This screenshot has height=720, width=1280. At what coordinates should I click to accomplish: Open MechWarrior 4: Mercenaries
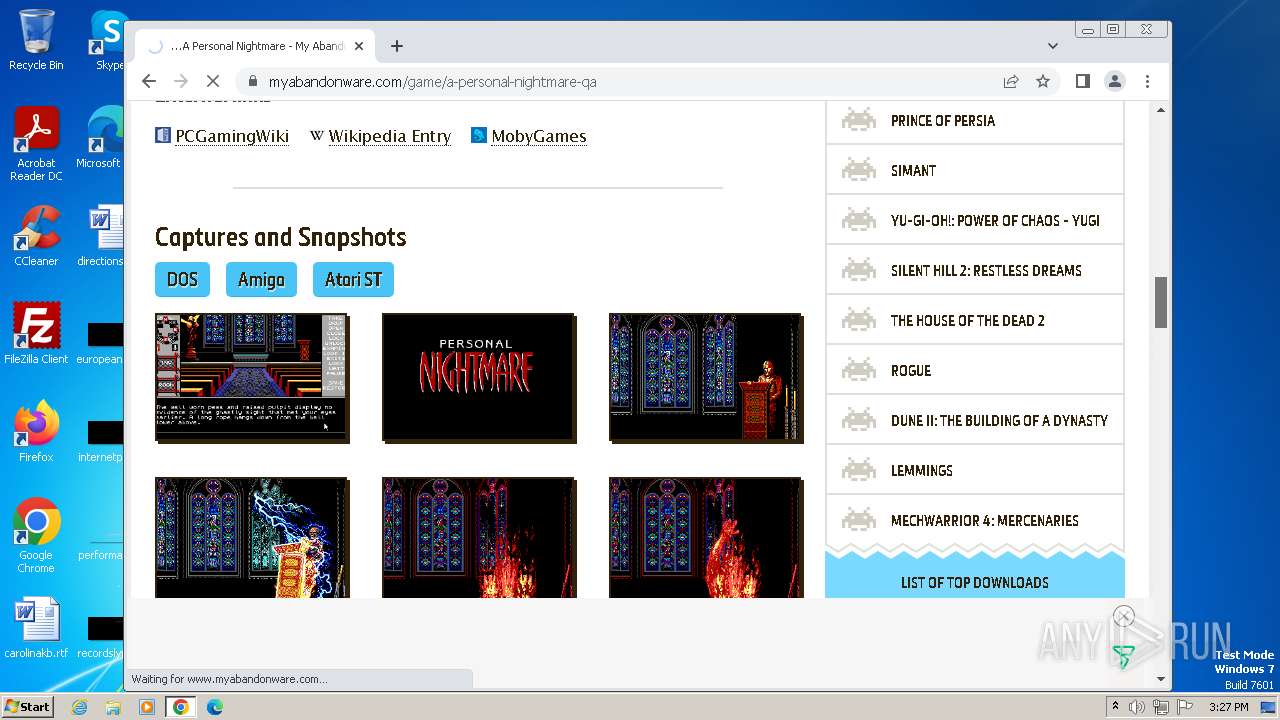[x=985, y=521]
